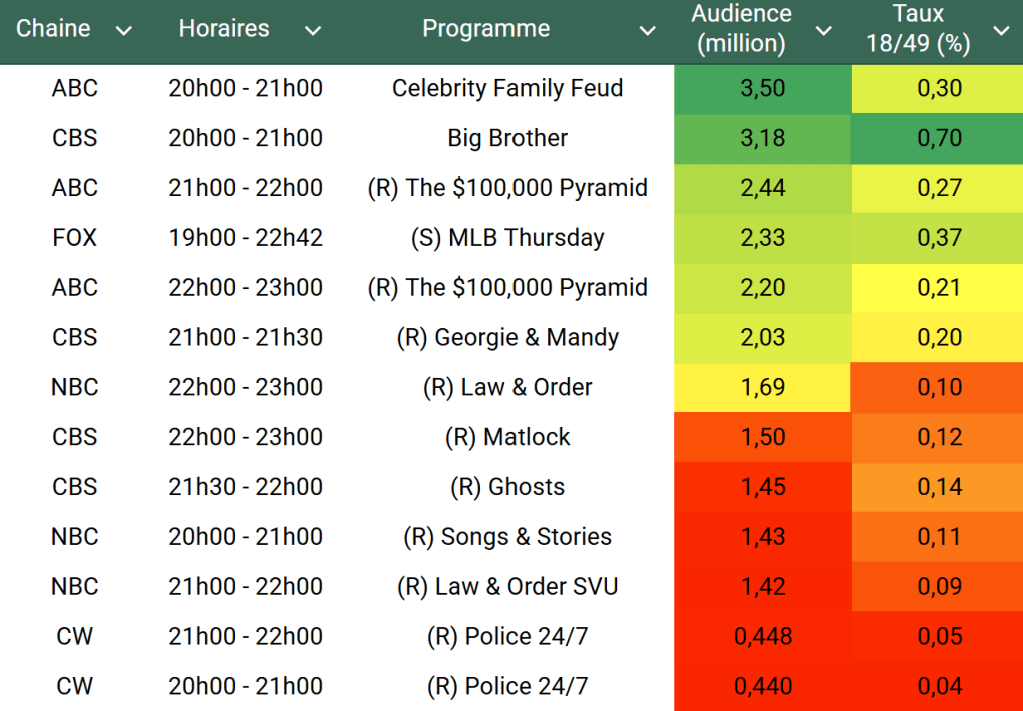Expand the Horaires column dropdown chevron
Image resolution: width=1023 pixels, height=711 pixels.
313,31
